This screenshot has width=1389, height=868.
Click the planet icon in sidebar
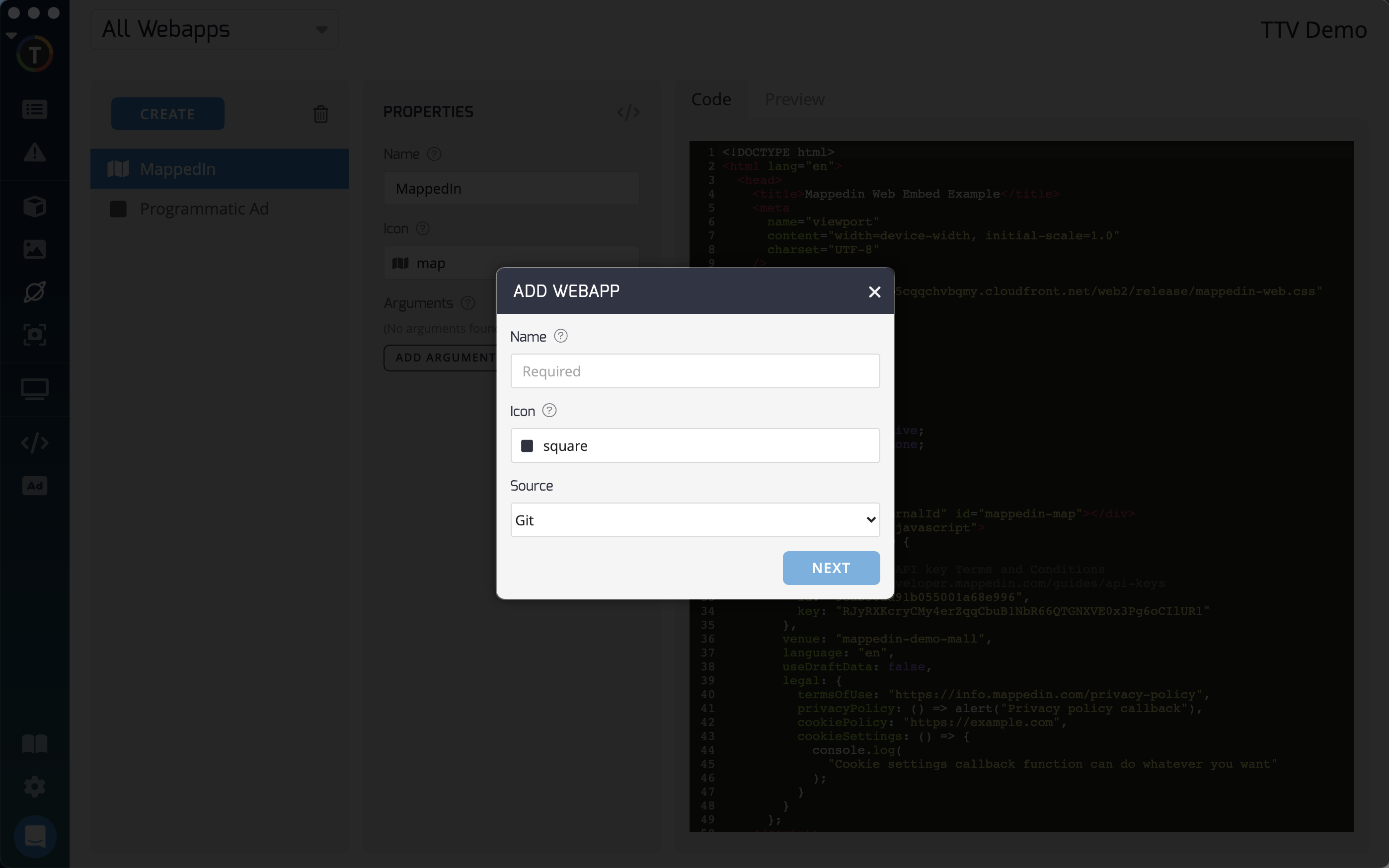point(34,291)
